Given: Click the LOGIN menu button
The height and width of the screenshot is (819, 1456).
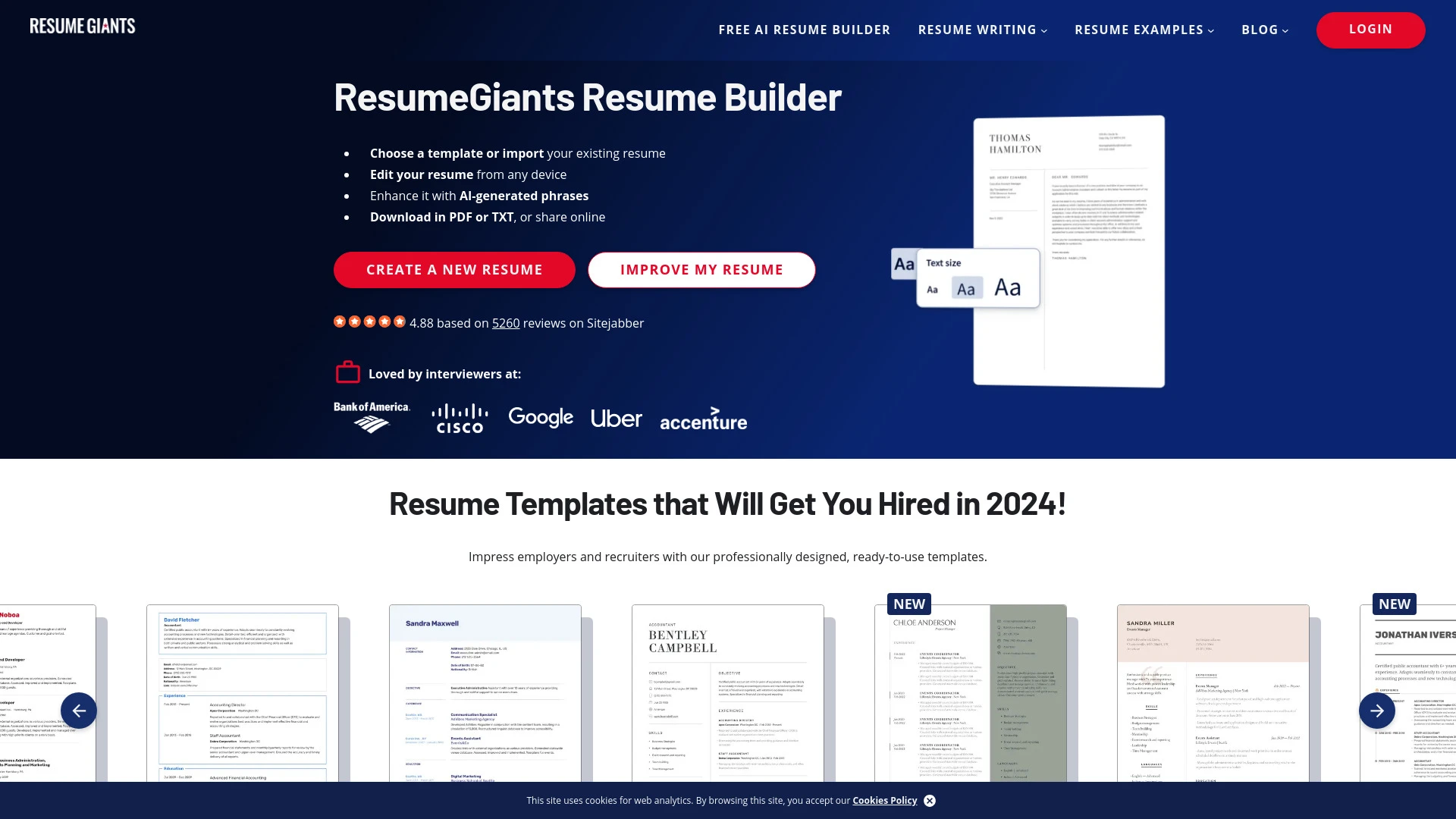Looking at the screenshot, I should click(1371, 30).
